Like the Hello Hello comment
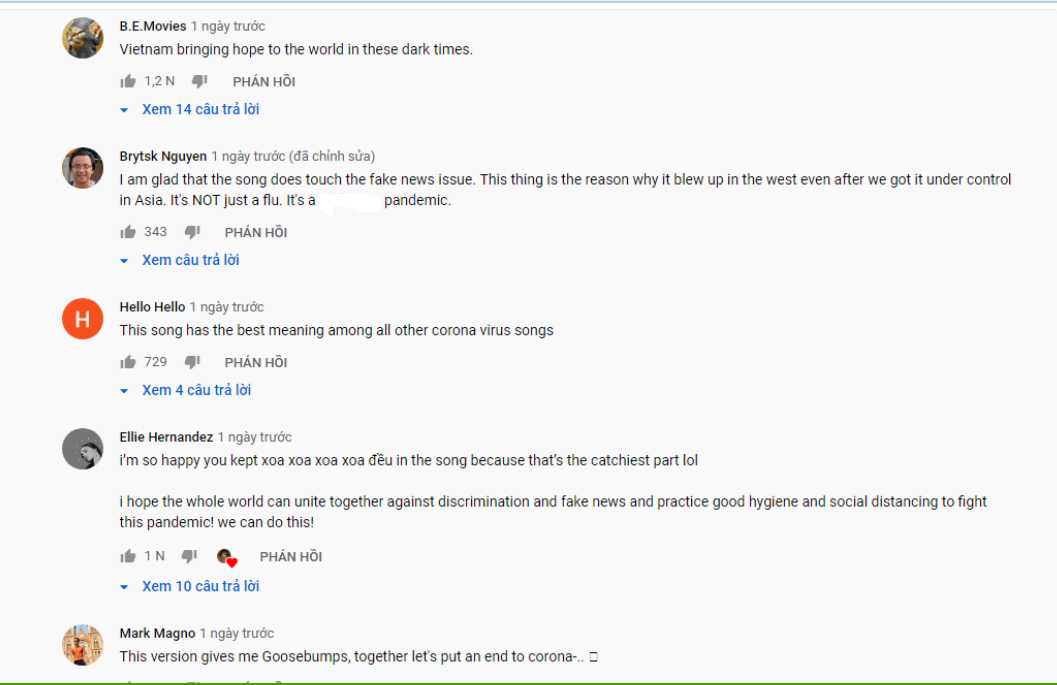Image resolution: width=1057 pixels, height=685 pixels. 128,362
